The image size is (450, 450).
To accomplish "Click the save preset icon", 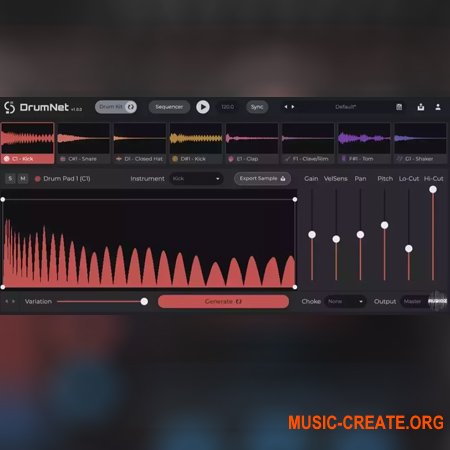I will point(399,107).
